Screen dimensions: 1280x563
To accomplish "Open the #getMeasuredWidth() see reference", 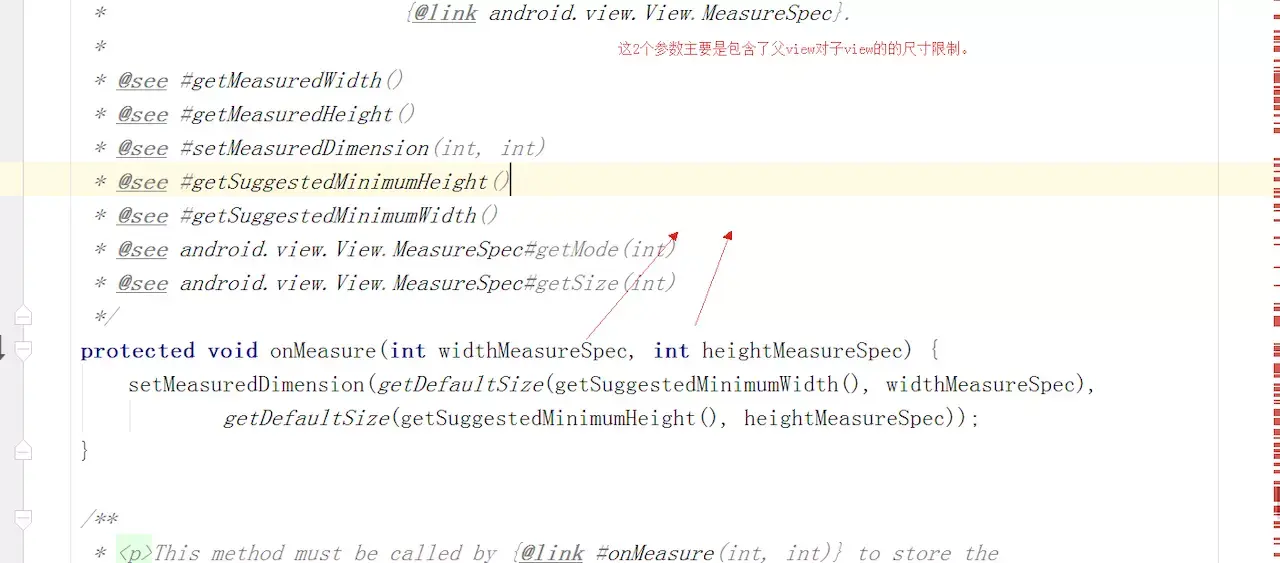I will tap(291, 81).
